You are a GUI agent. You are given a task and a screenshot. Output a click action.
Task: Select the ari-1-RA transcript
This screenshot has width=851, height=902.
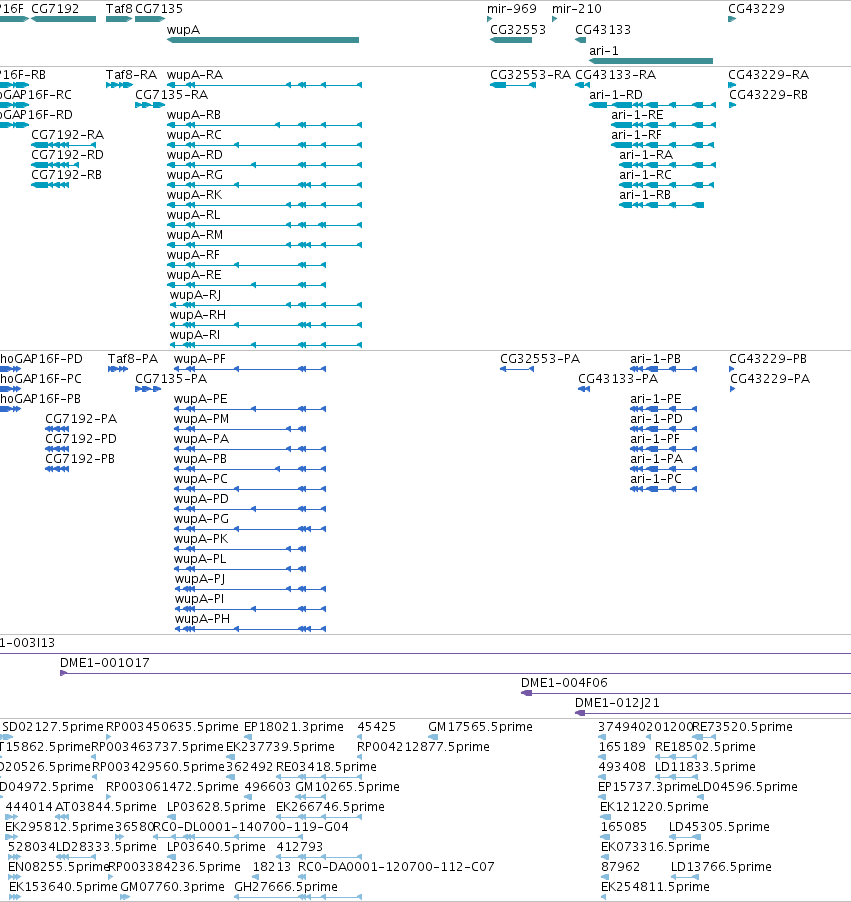[646, 155]
